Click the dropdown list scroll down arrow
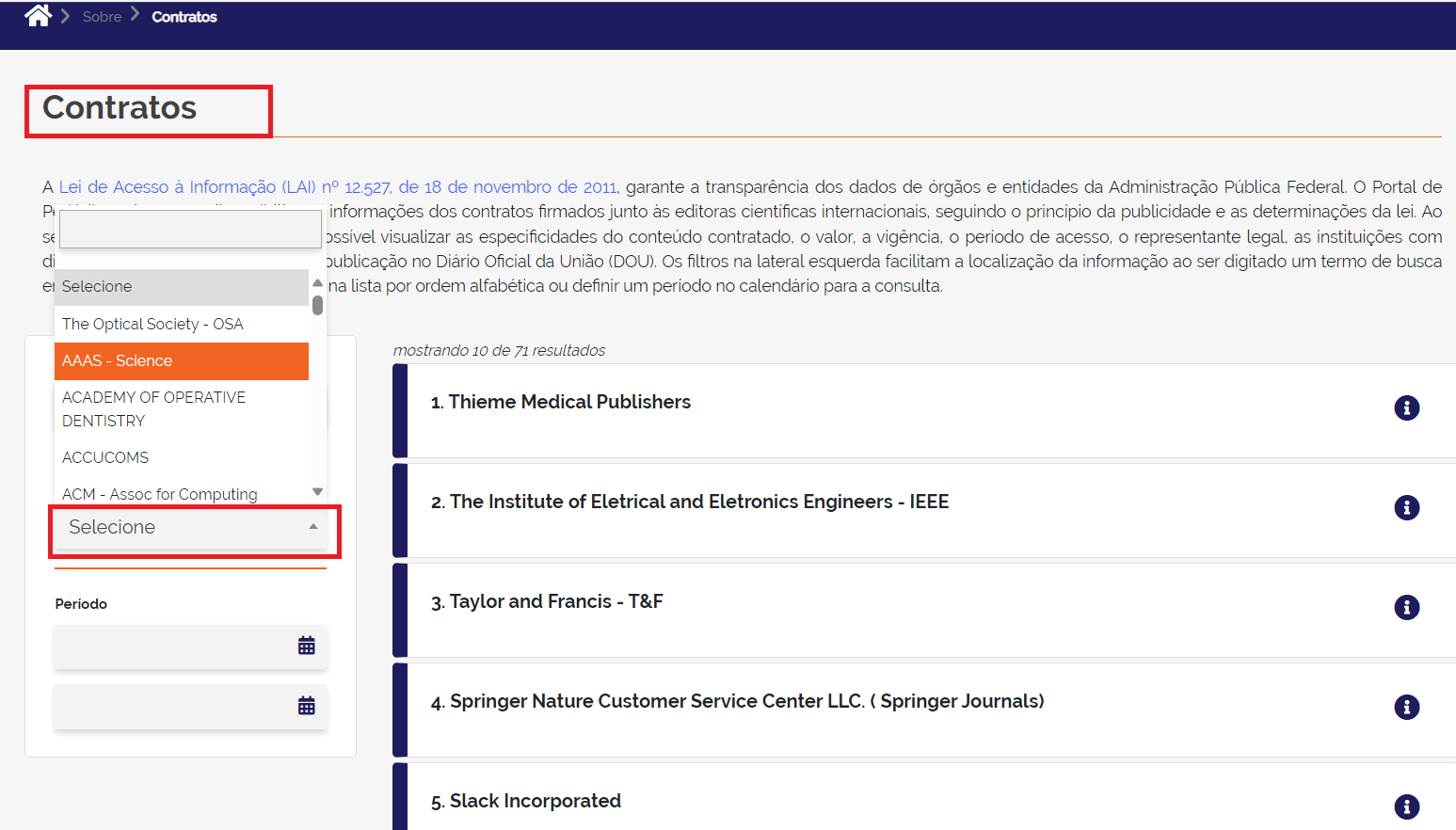This screenshot has width=1456, height=830. (x=318, y=491)
